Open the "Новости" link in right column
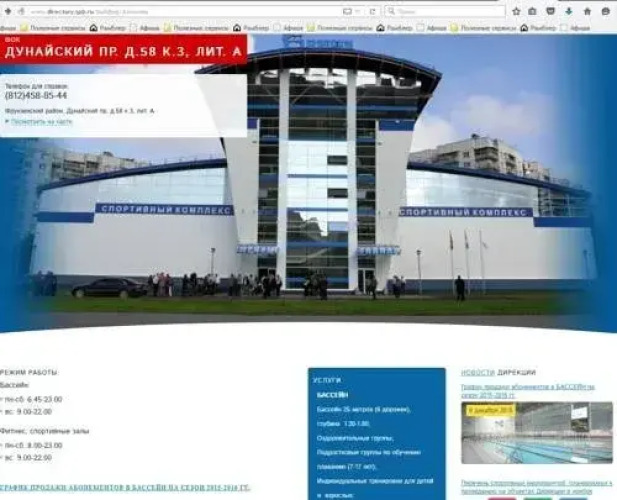The image size is (617, 500). 478,372
